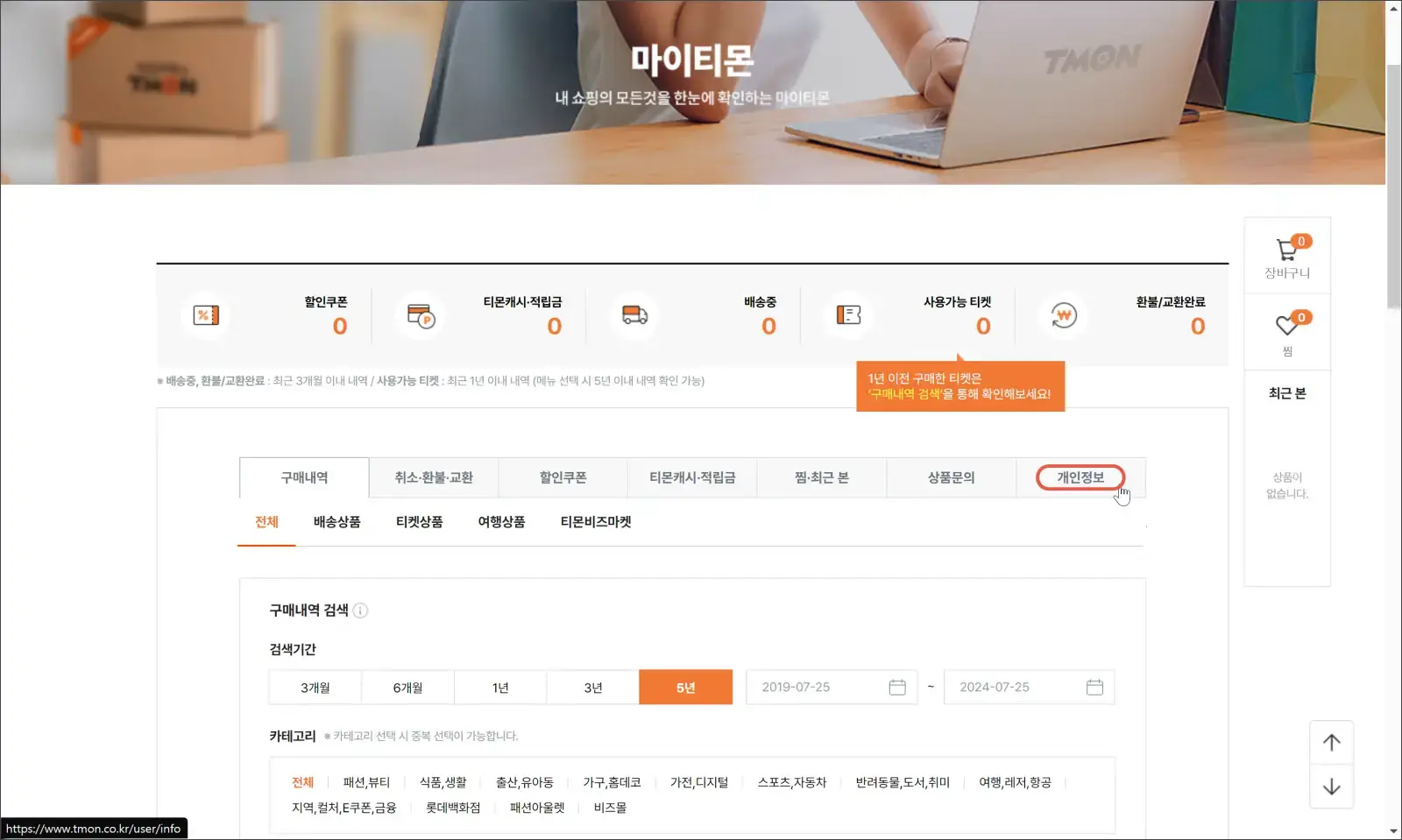
Task: Click the 최근 본 sidebar heading
Action: (x=1287, y=393)
